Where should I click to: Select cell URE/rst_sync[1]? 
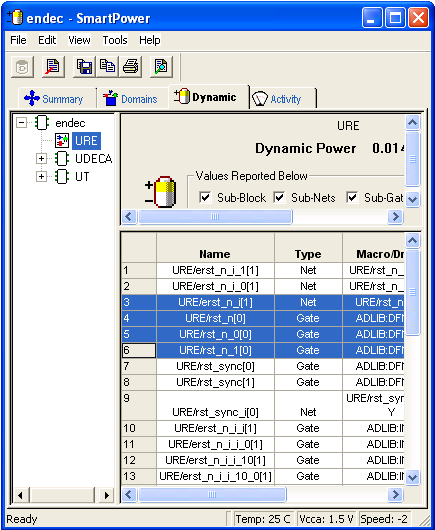[215, 383]
